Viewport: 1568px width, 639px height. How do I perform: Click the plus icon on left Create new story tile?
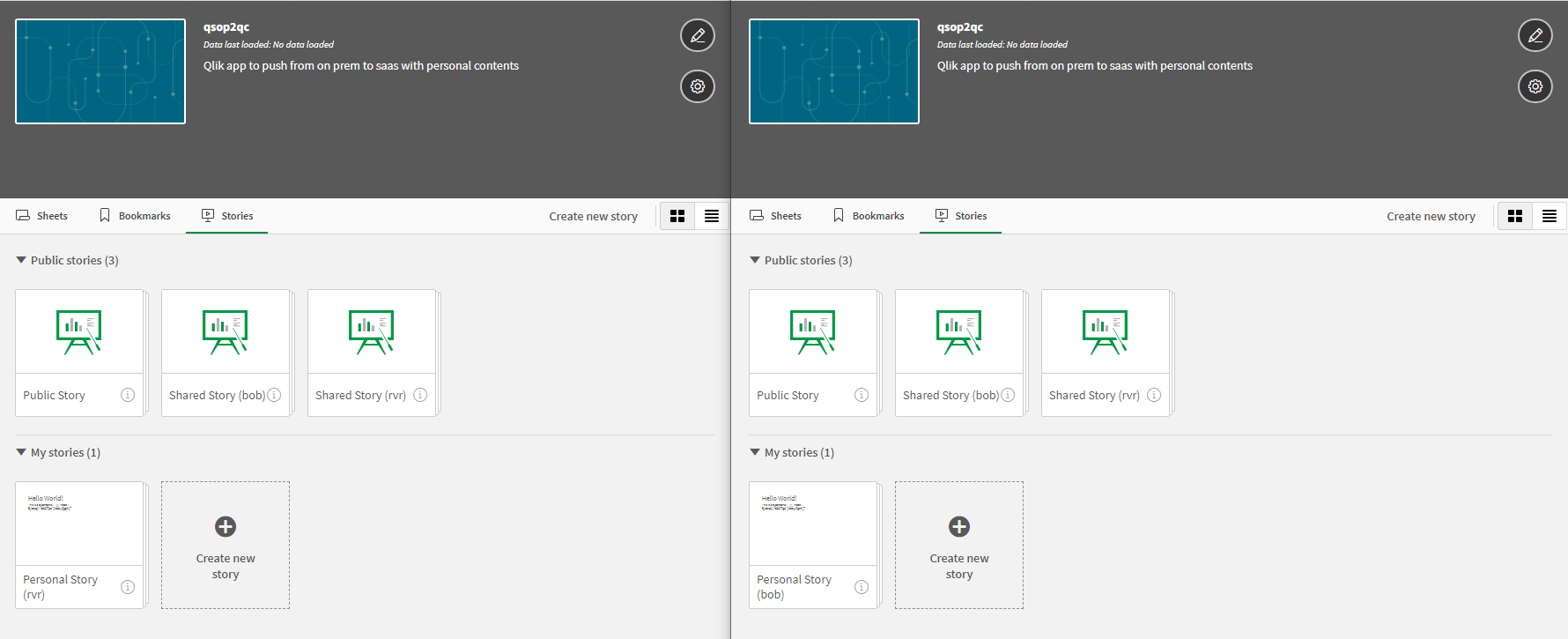tap(226, 526)
